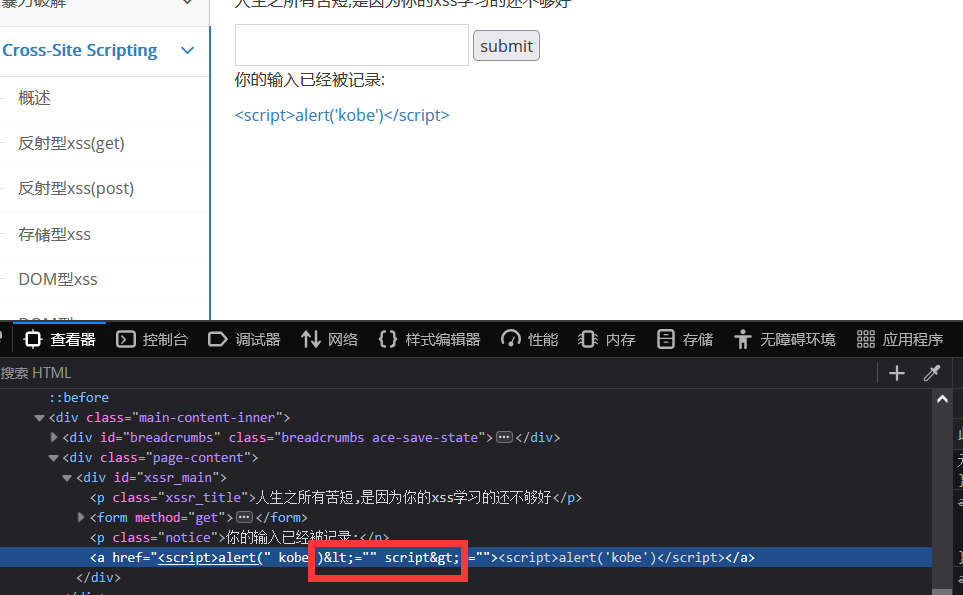Select the highlighted a href node row

[466, 558]
